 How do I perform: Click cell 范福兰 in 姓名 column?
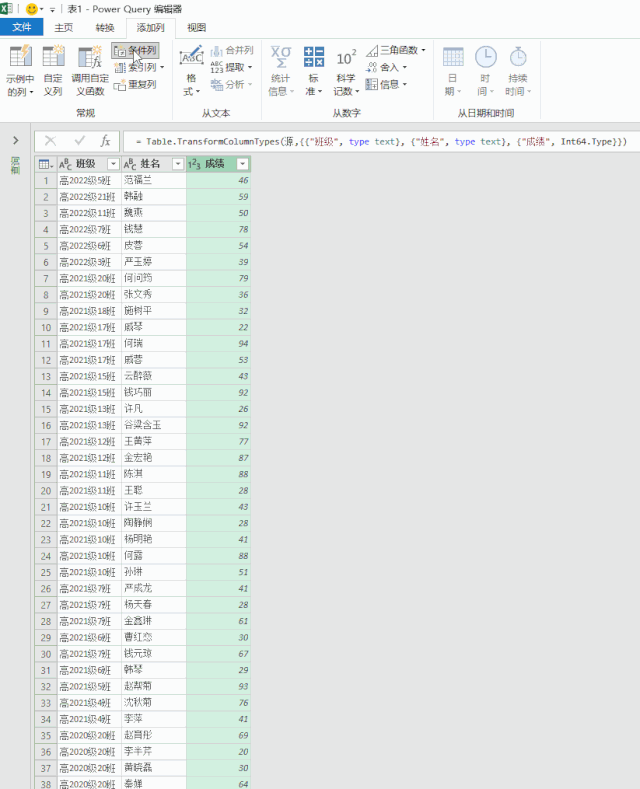(x=153, y=180)
